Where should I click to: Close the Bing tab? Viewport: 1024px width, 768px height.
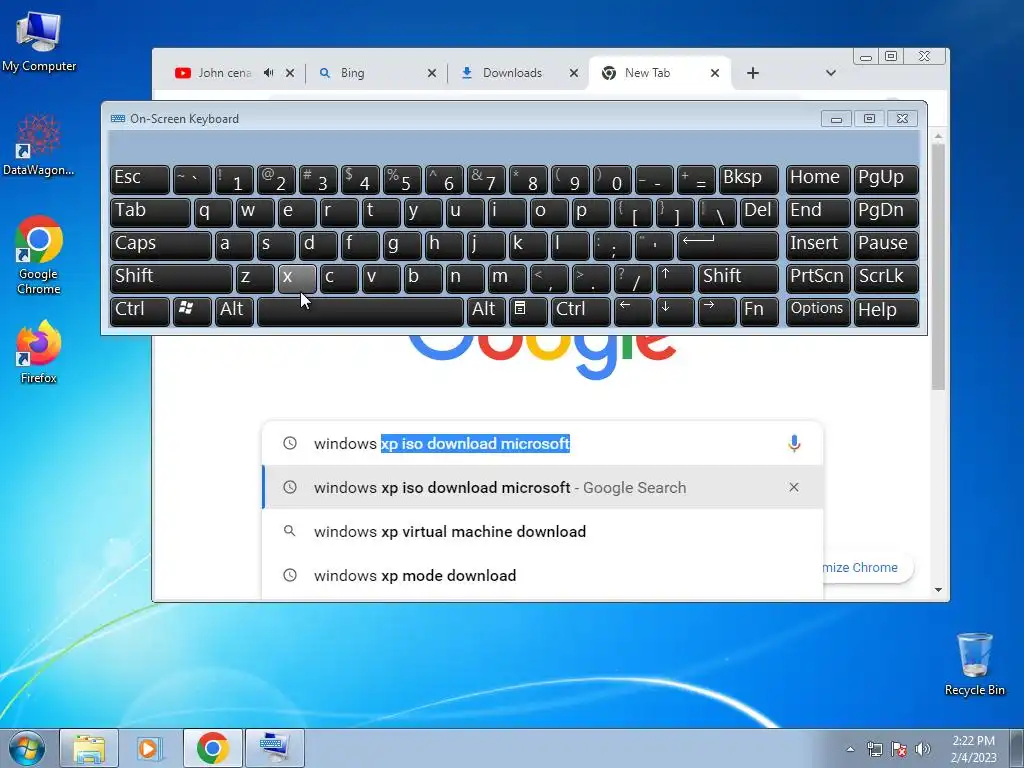(x=432, y=73)
